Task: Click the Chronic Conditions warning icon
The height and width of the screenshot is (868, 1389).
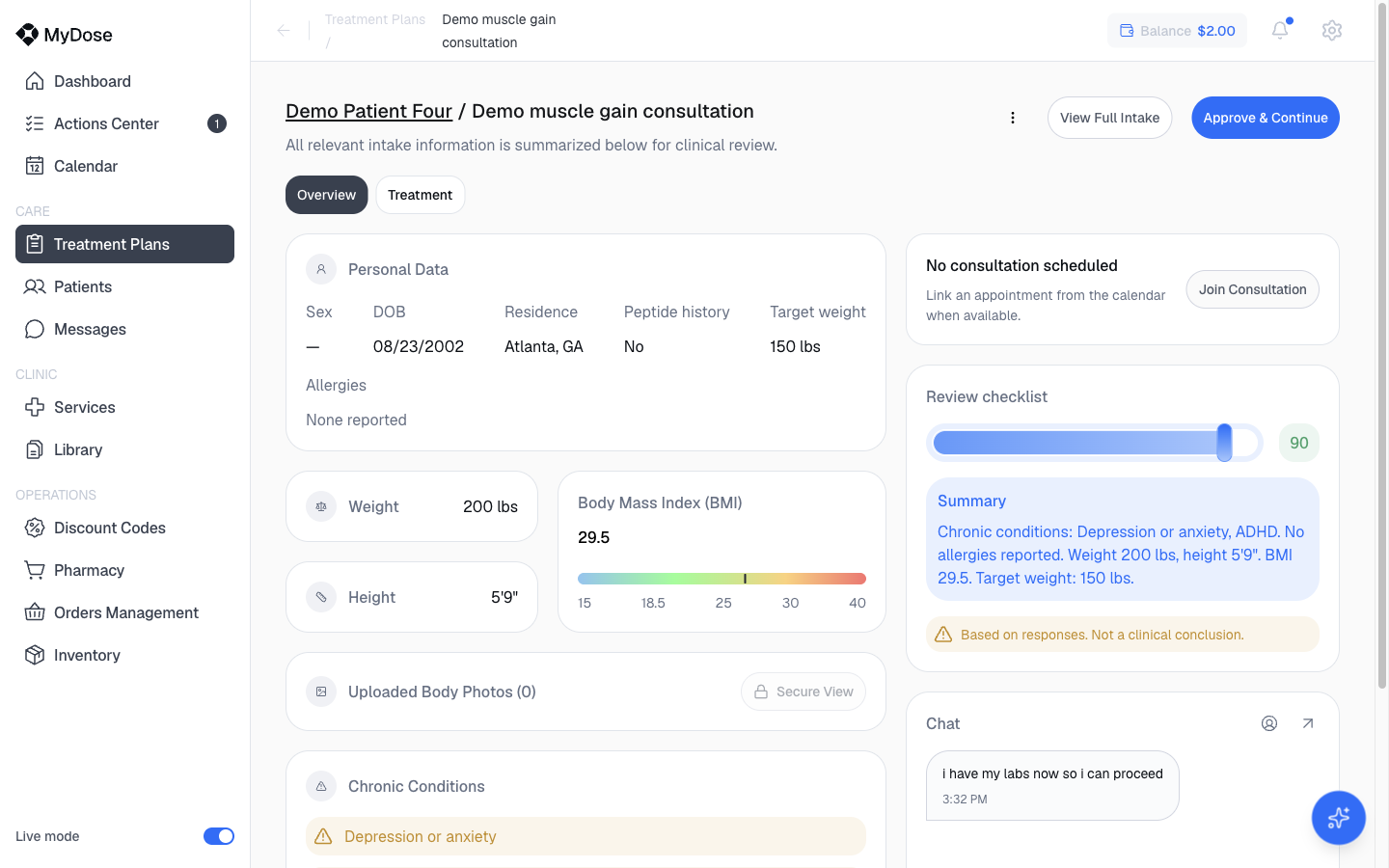Action: [321, 786]
